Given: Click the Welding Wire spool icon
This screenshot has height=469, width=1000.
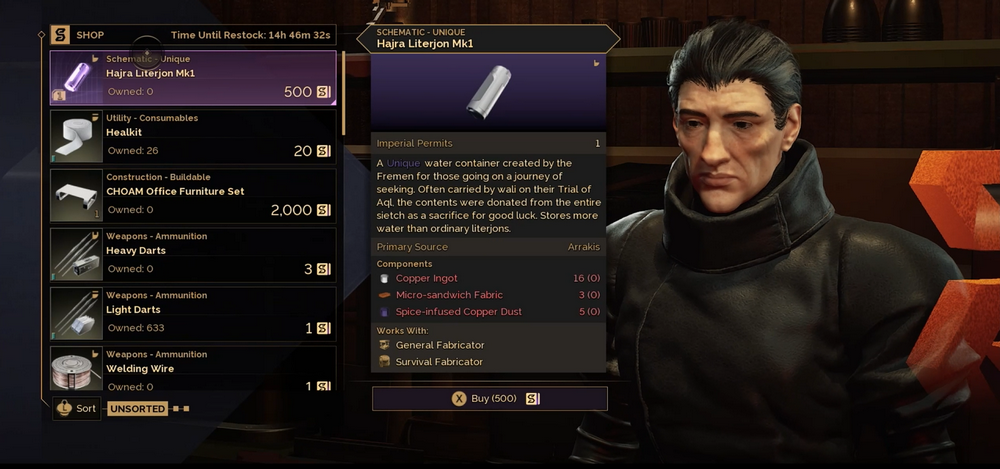Looking at the screenshot, I should pyautogui.click(x=77, y=369).
